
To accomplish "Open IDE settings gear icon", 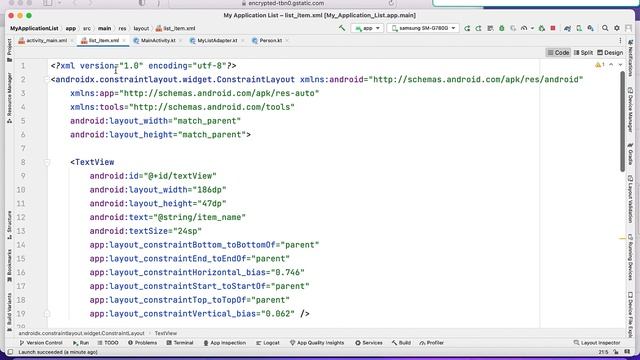I will [617, 28].
